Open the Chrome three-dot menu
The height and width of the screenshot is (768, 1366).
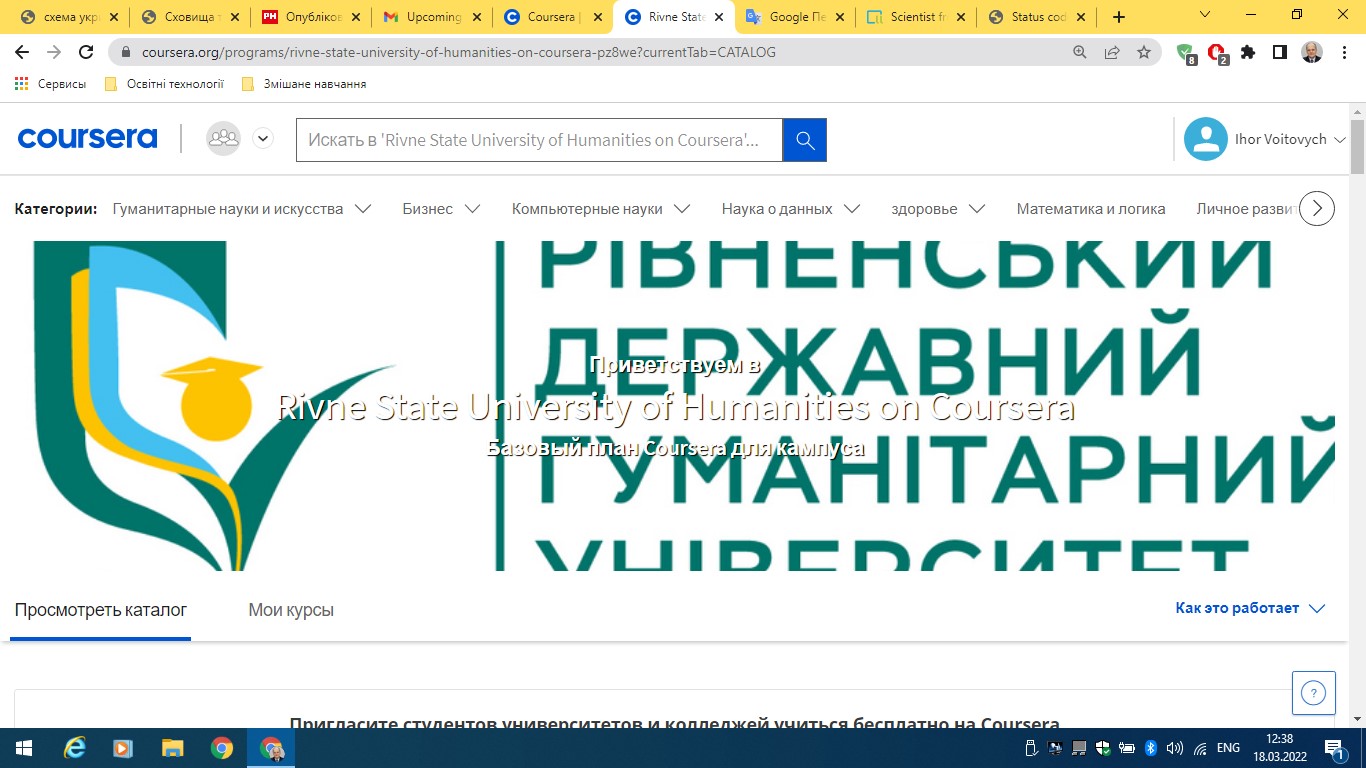click(x=1343, y=52)
